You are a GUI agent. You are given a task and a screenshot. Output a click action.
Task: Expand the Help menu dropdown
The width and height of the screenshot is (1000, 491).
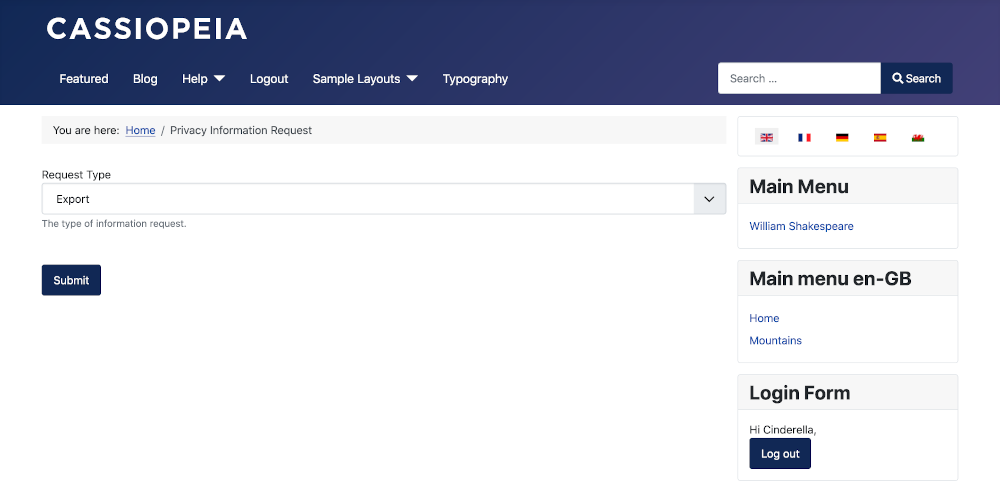coord(219,79)
